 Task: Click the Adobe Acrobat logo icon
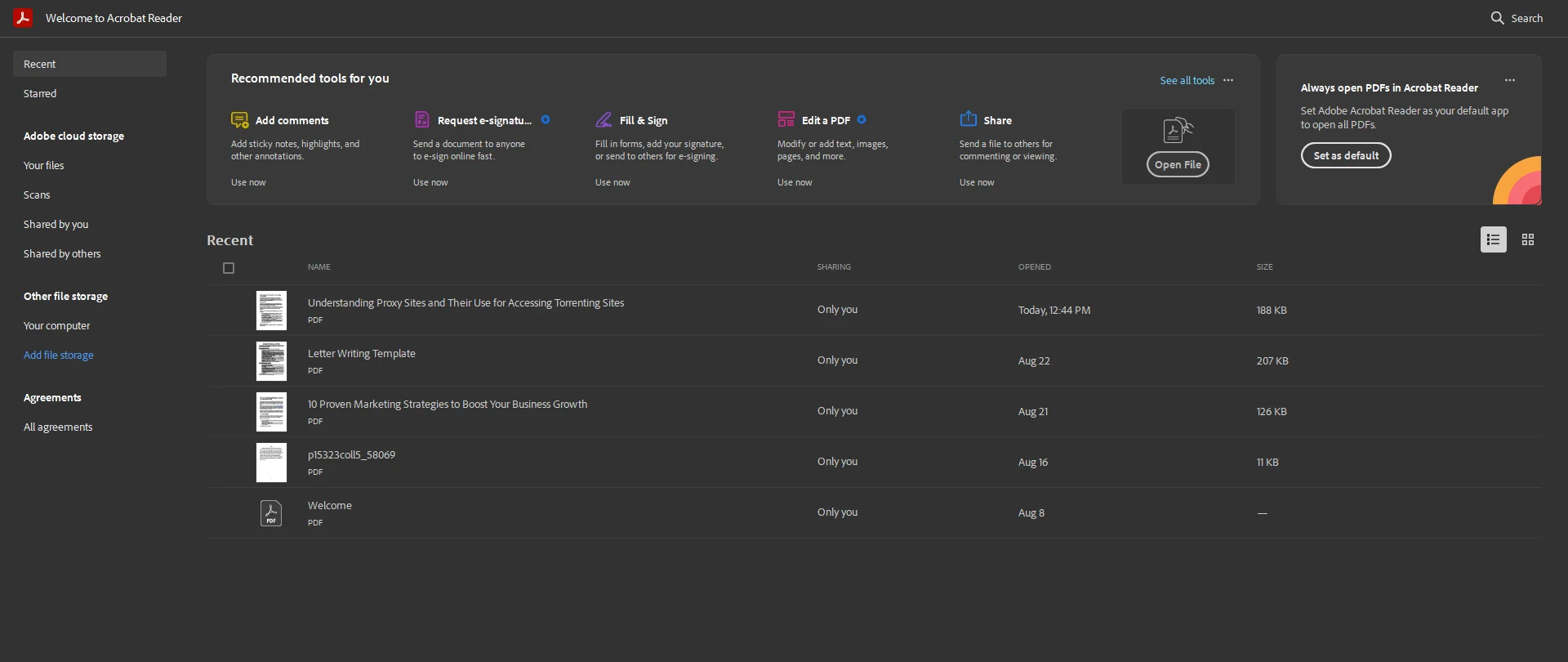coord(23,17)
